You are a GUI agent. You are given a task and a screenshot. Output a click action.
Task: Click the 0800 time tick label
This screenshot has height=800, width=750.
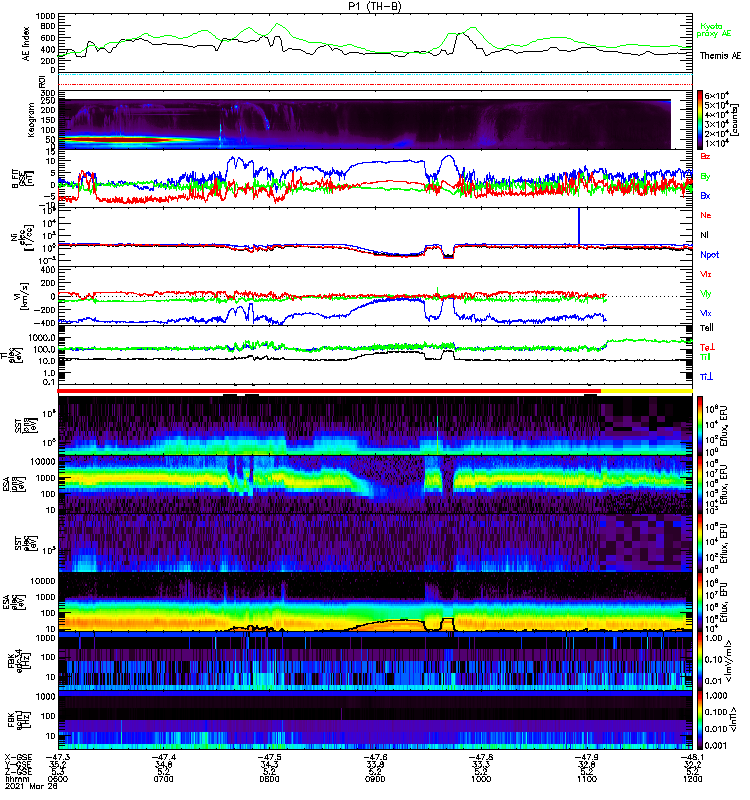point(269,779)
